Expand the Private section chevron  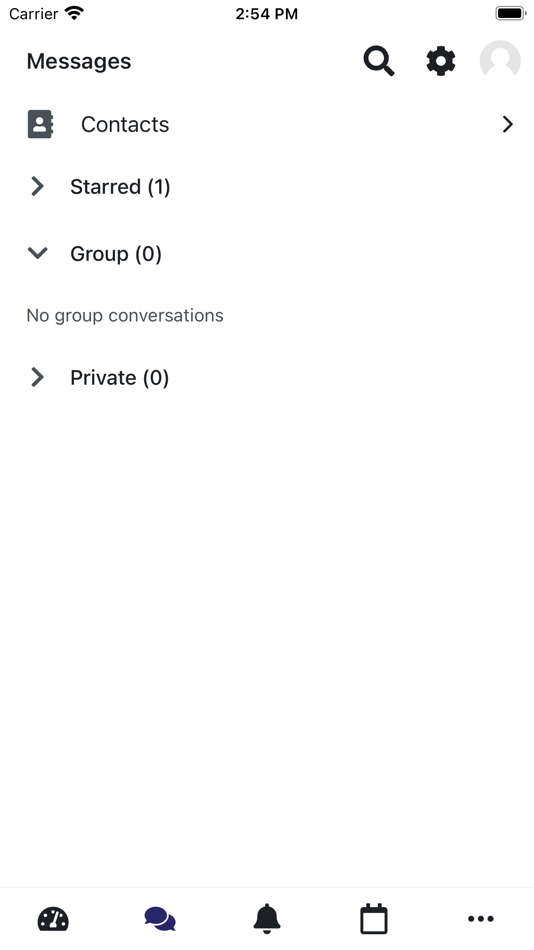tap(38, 377)
